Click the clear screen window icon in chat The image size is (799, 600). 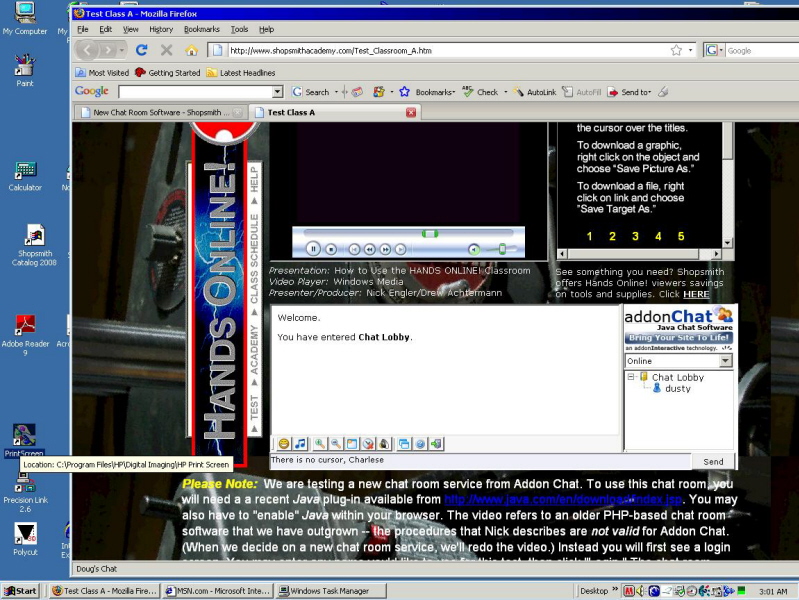(352, 444)
